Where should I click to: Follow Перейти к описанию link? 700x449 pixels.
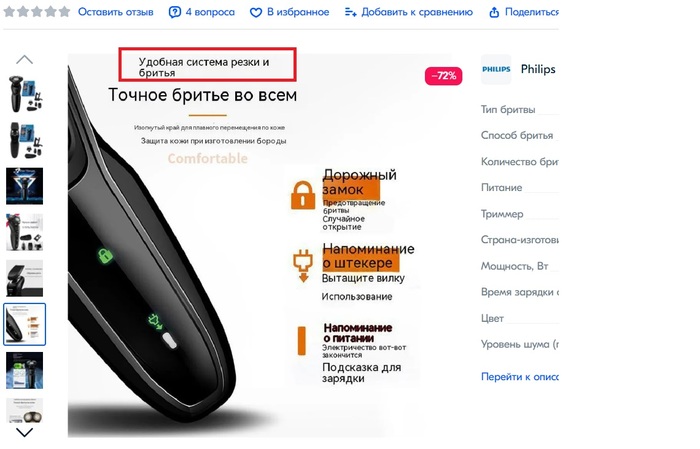pos(520,377)
